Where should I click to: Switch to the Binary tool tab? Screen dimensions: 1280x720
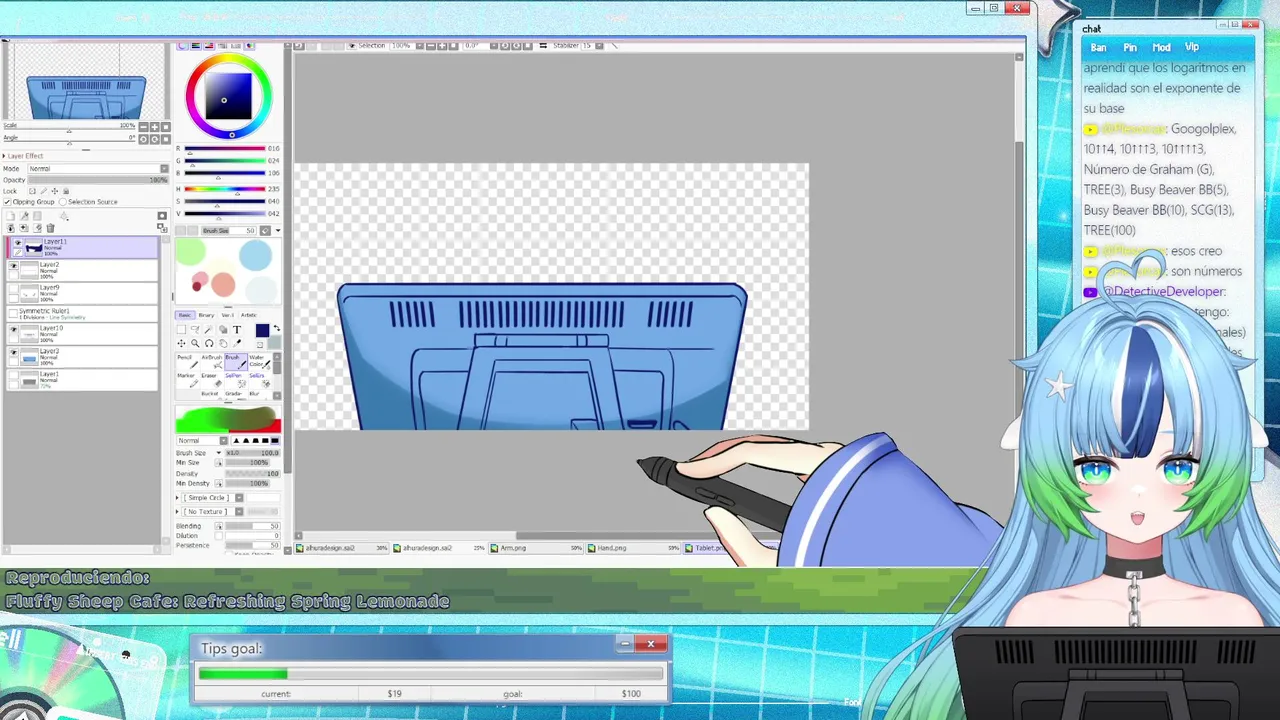206,315
